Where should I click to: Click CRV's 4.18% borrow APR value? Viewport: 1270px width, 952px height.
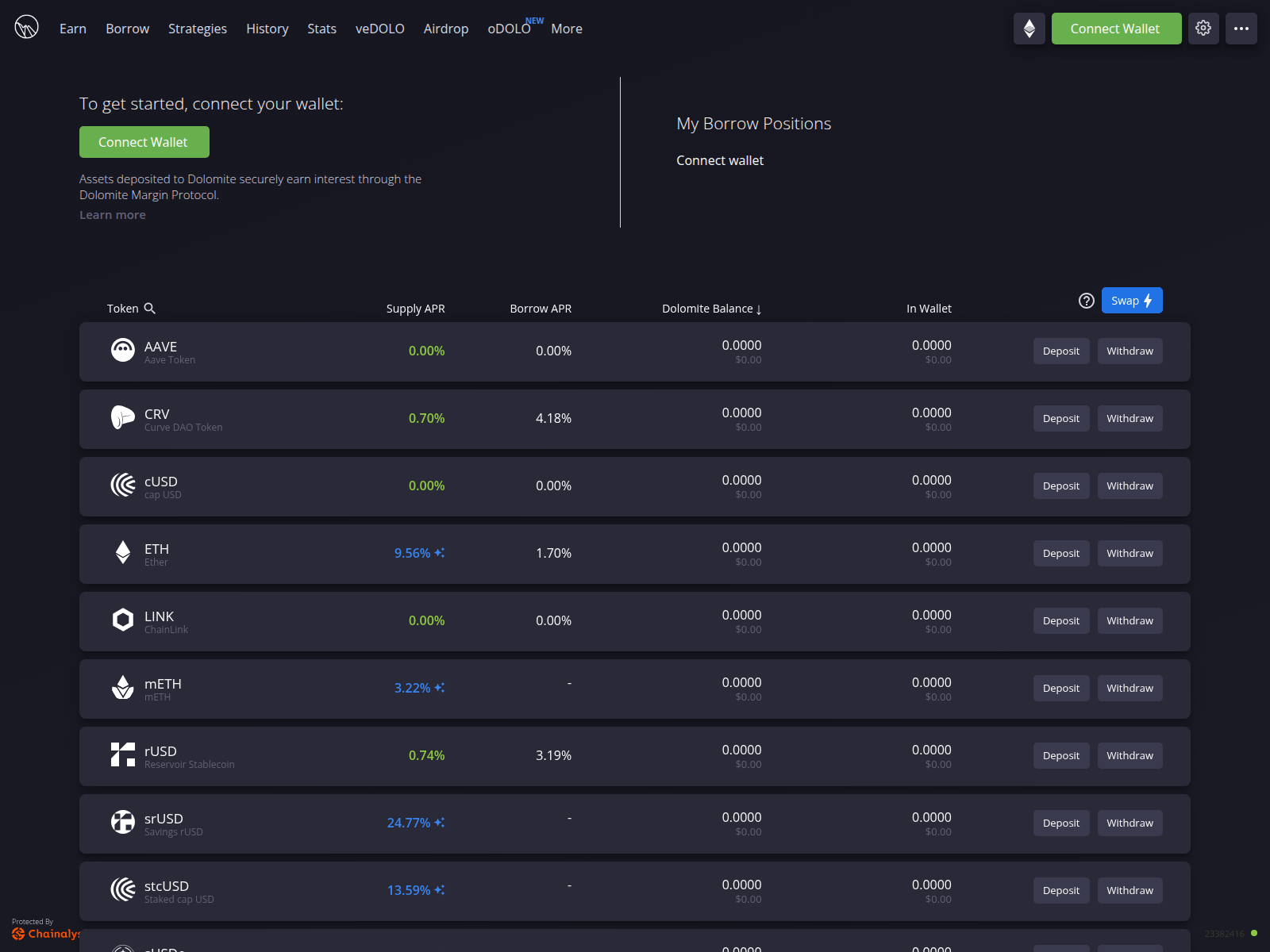click(x=553, y=418)
